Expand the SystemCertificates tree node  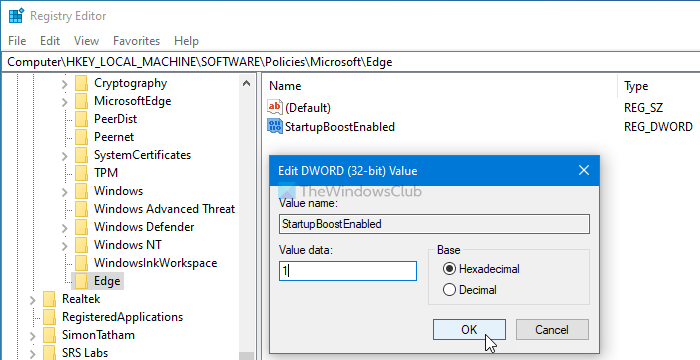coord(65,156)
